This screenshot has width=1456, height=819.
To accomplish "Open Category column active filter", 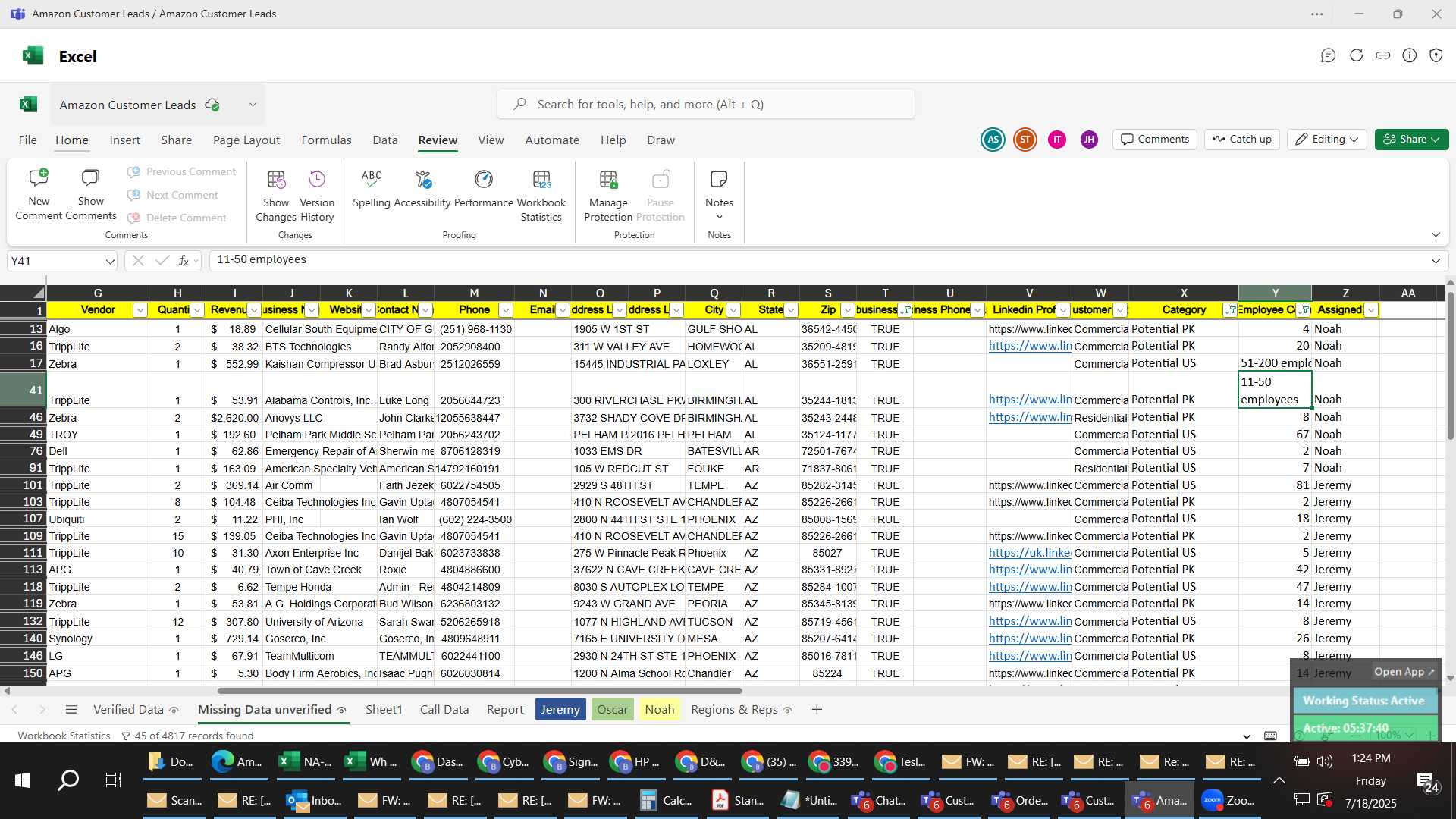I will (x=1230, y=310).
